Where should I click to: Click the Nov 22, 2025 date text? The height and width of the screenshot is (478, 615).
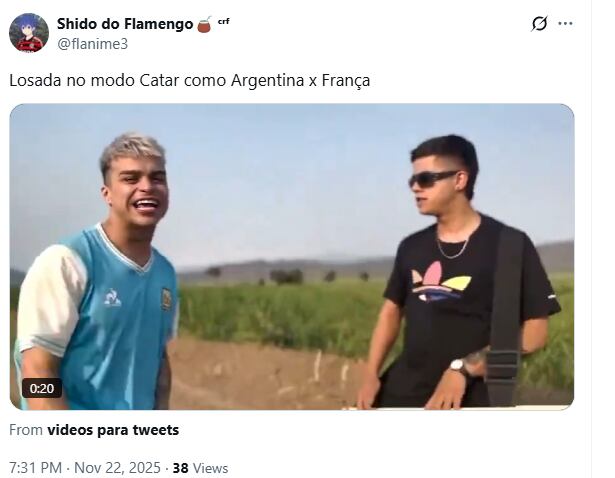tap(117, 468)
